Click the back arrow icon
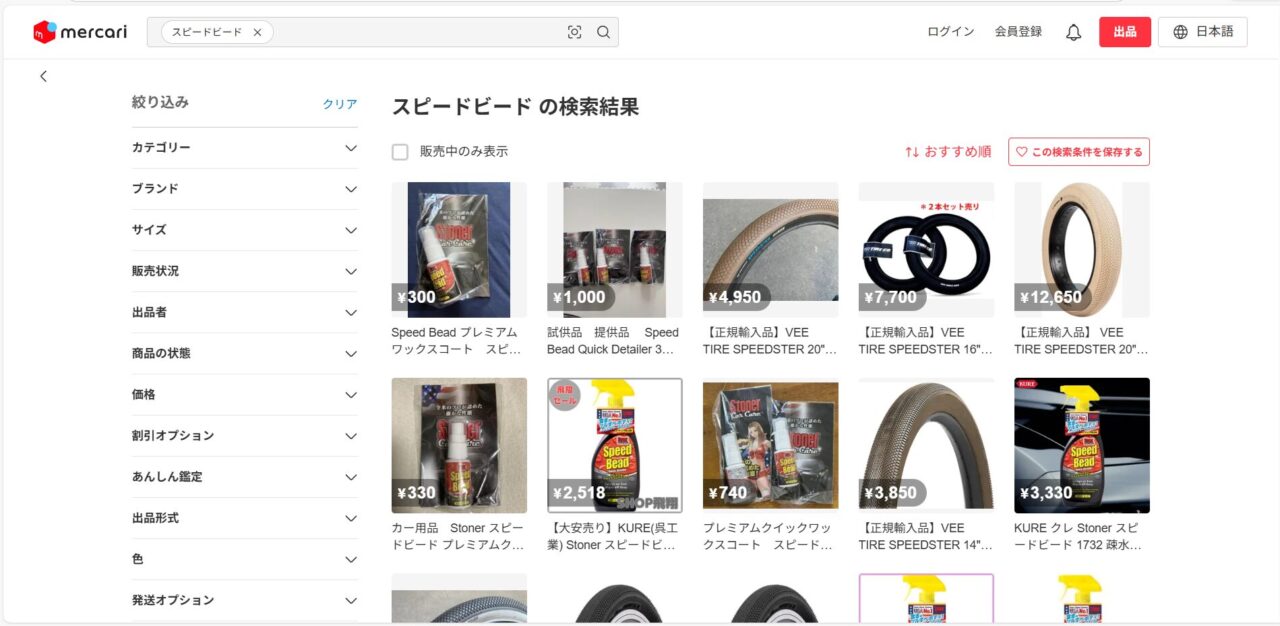 (43, 76)
